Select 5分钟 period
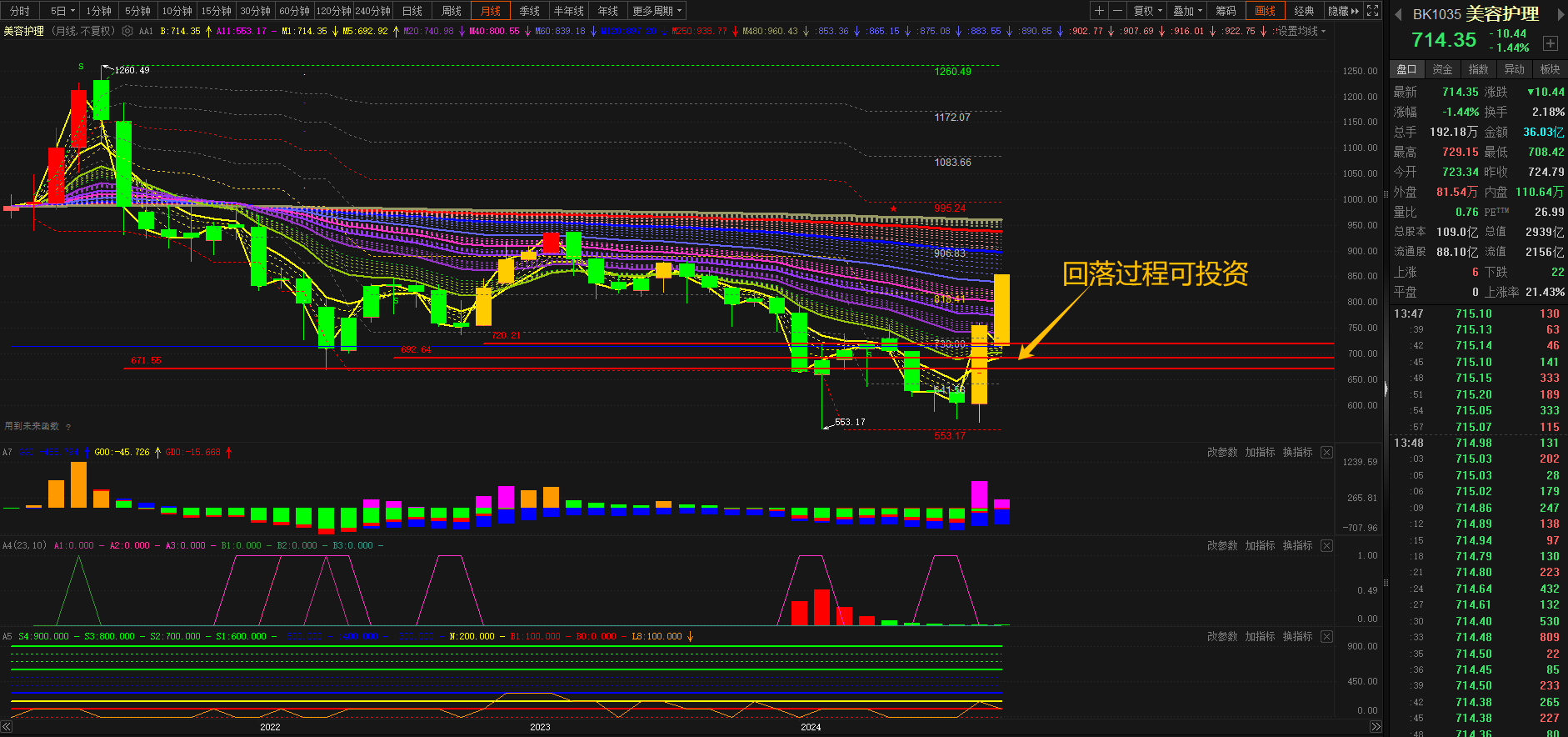1568x737 pixels. [x=138, y=11]
